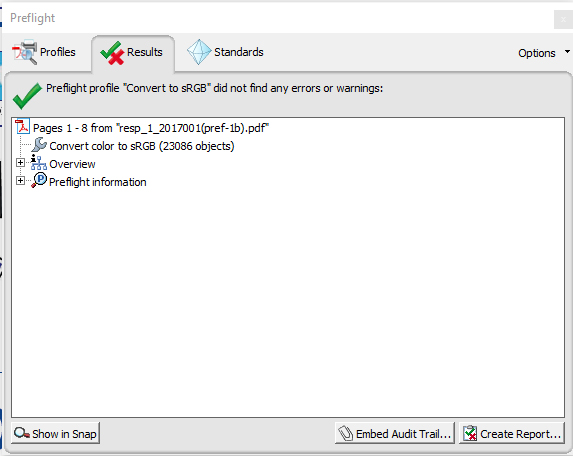Select the Overview tree item text
The height and width of the screenshot is (456, 573).
point(72,164)
